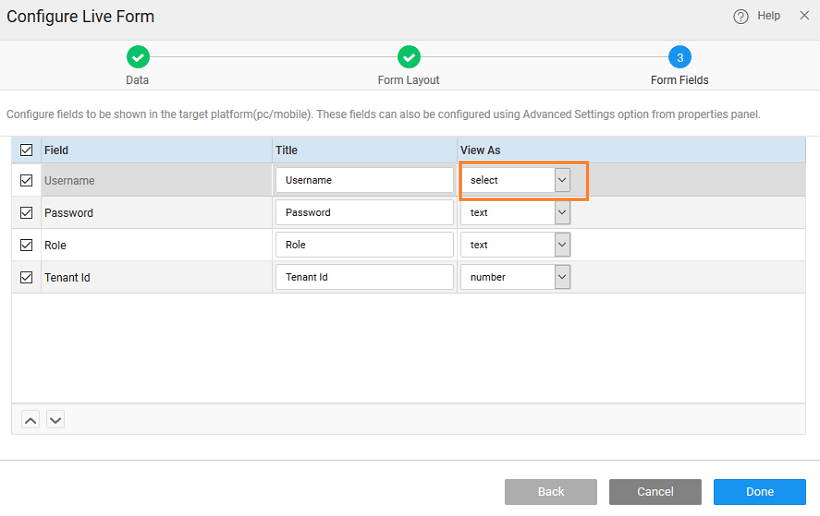Uncheck the Password field checkbox
Image resolution: width=820 pixels, height=516 pixels.
coord(27,213)
